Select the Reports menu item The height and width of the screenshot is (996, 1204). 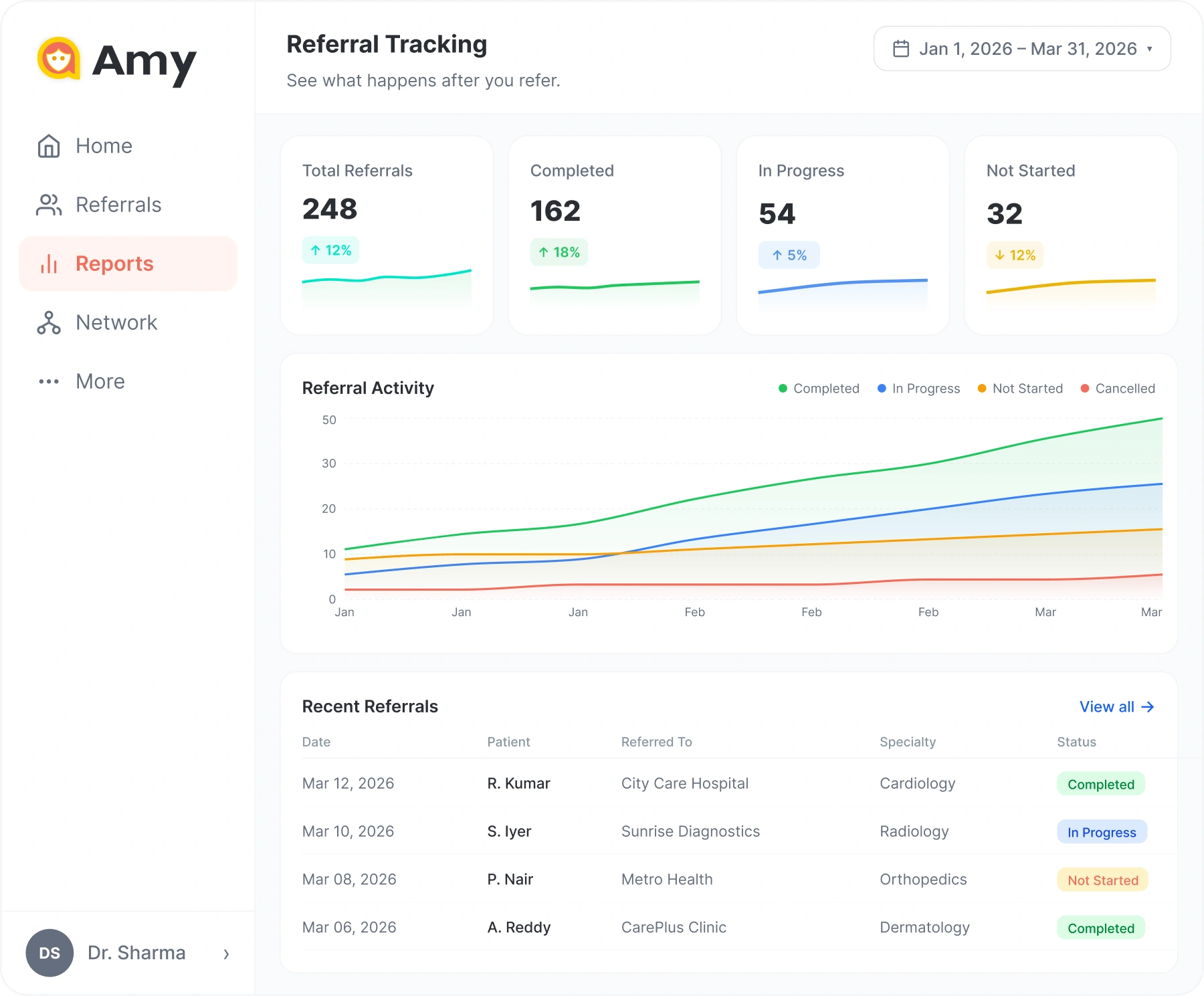[x=128, y=264]
